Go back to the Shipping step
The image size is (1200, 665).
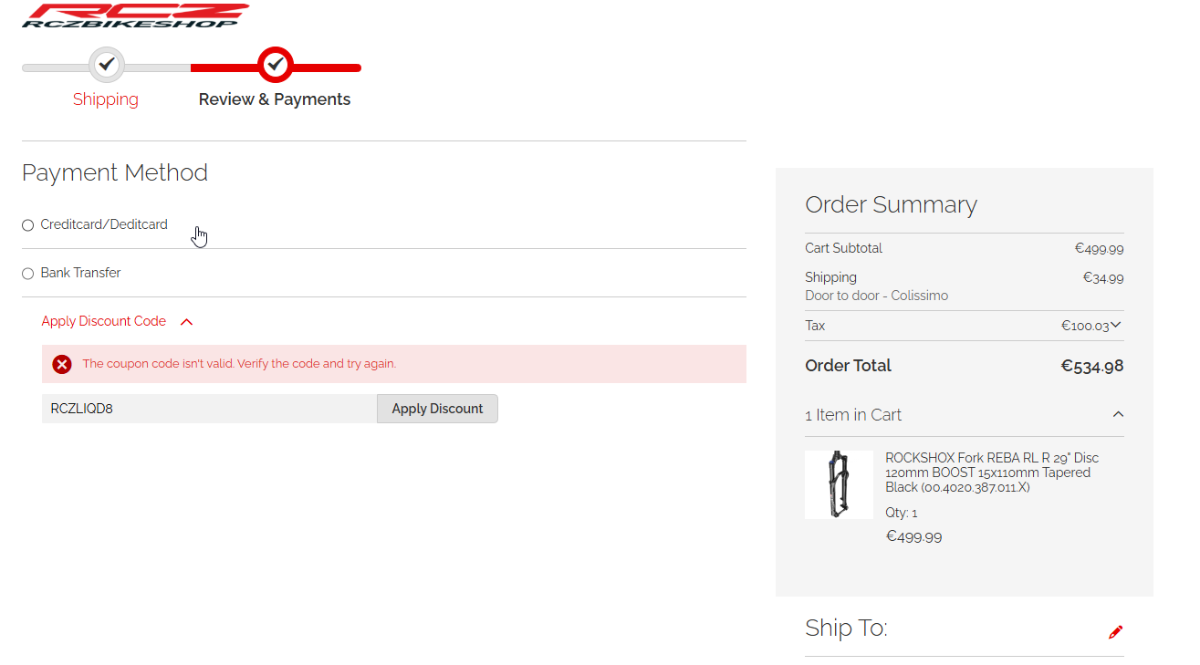[105, 100]
